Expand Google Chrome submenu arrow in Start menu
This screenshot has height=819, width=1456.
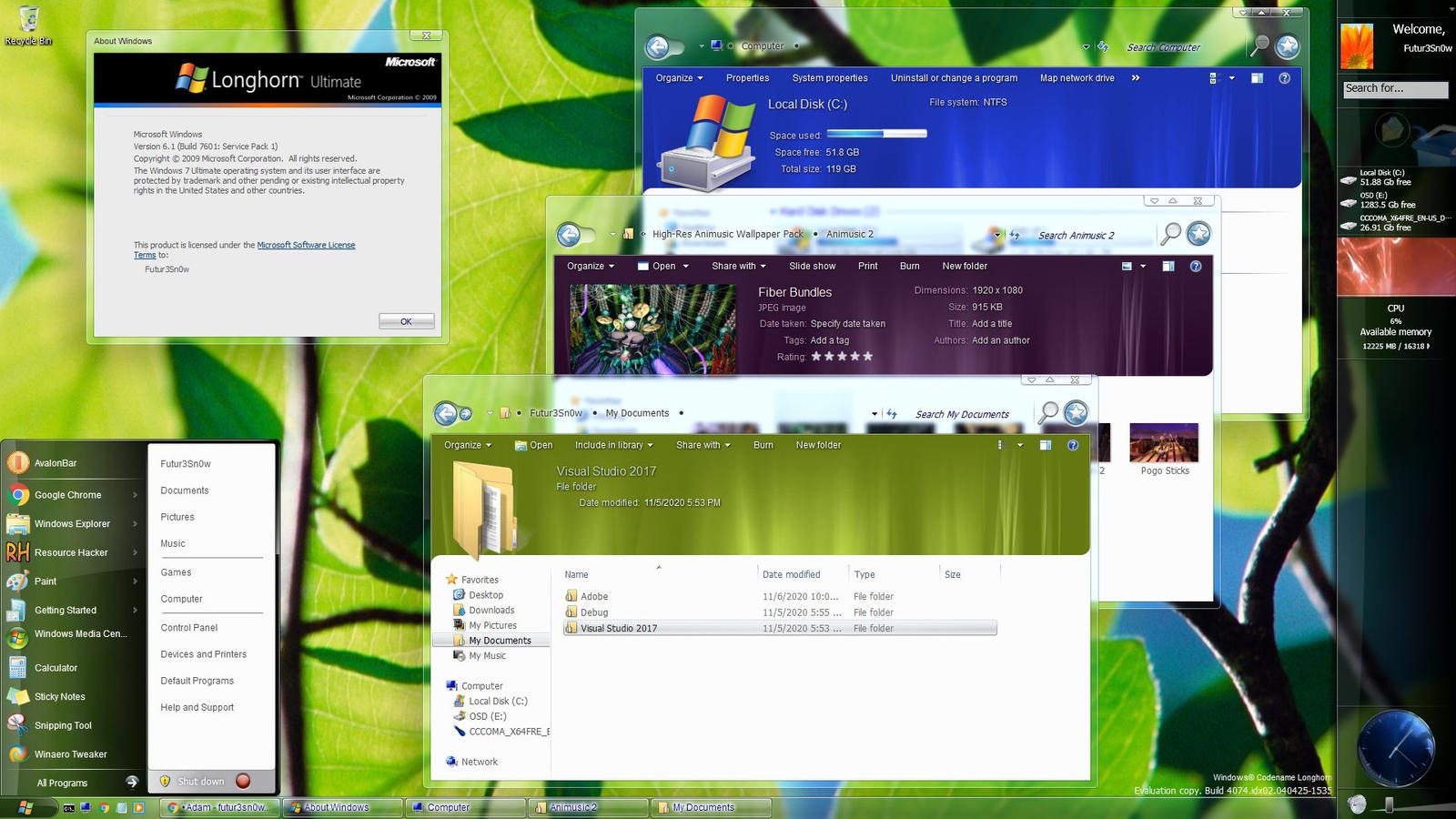coord(135,495)
